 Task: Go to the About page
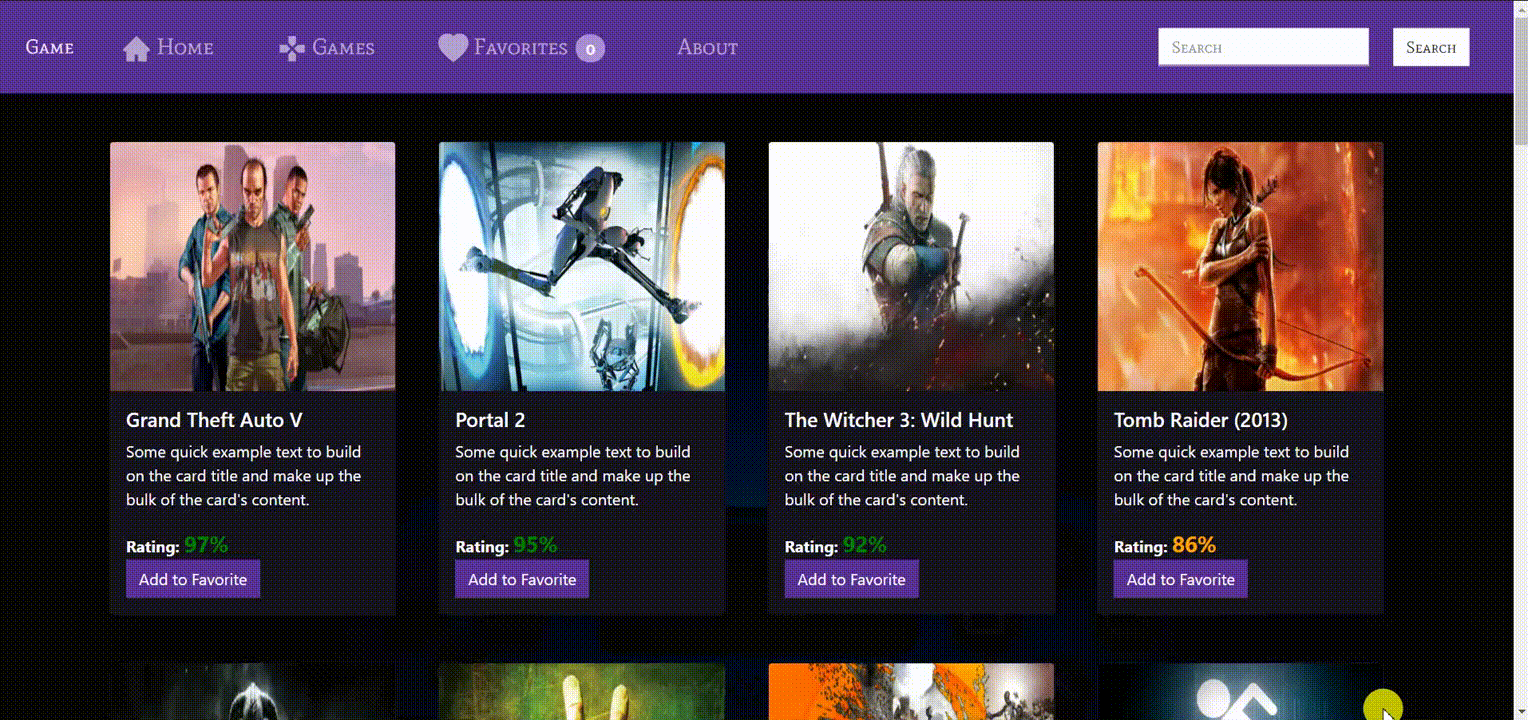707,47
